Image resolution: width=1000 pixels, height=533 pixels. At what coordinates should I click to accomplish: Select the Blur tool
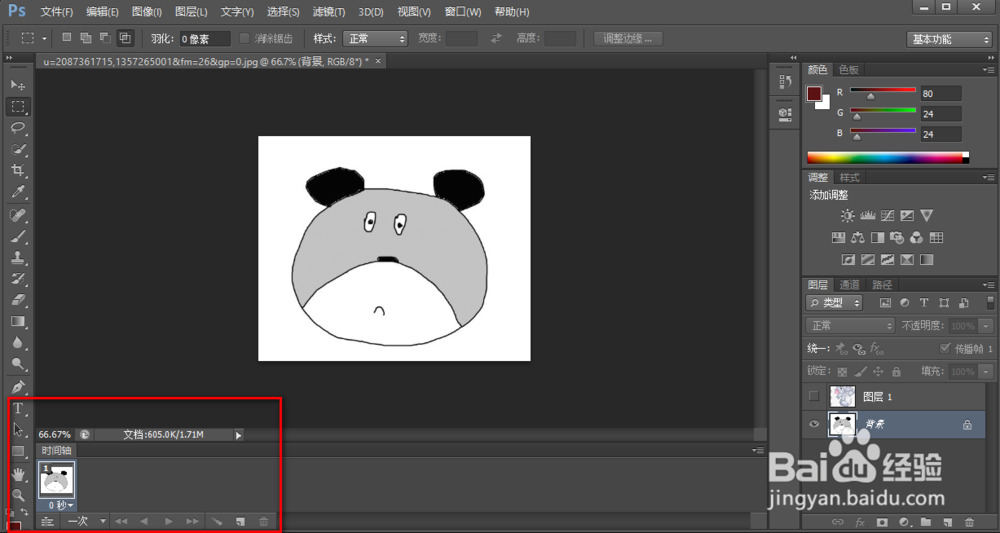pos(18,342)
